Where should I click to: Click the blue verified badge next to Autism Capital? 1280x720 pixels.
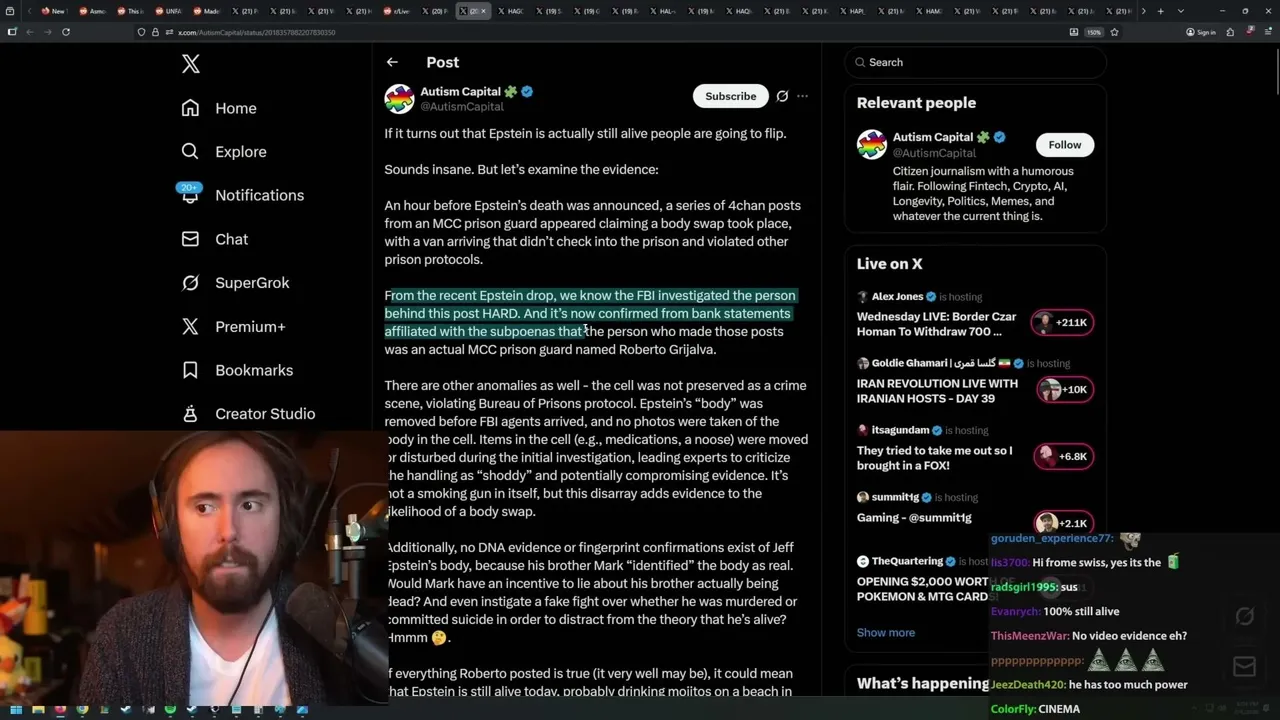(x=527, y=91)
